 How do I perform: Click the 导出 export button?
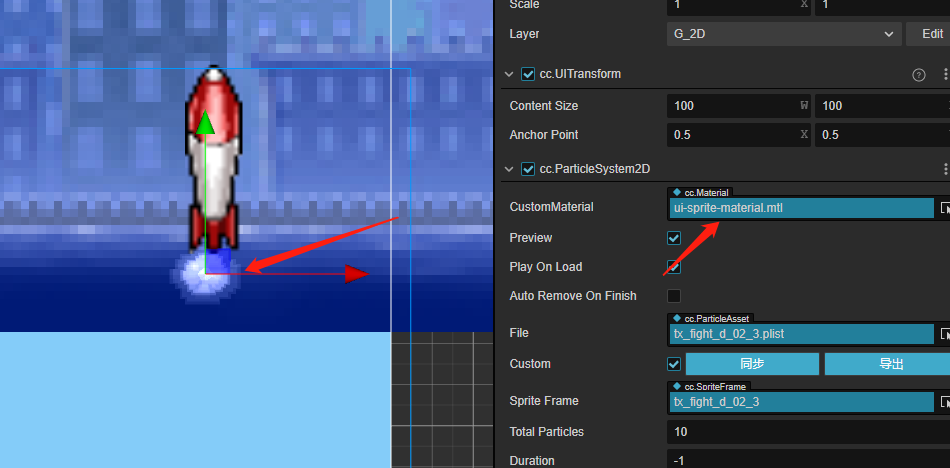pyautogui.click(x=887, y=364)
